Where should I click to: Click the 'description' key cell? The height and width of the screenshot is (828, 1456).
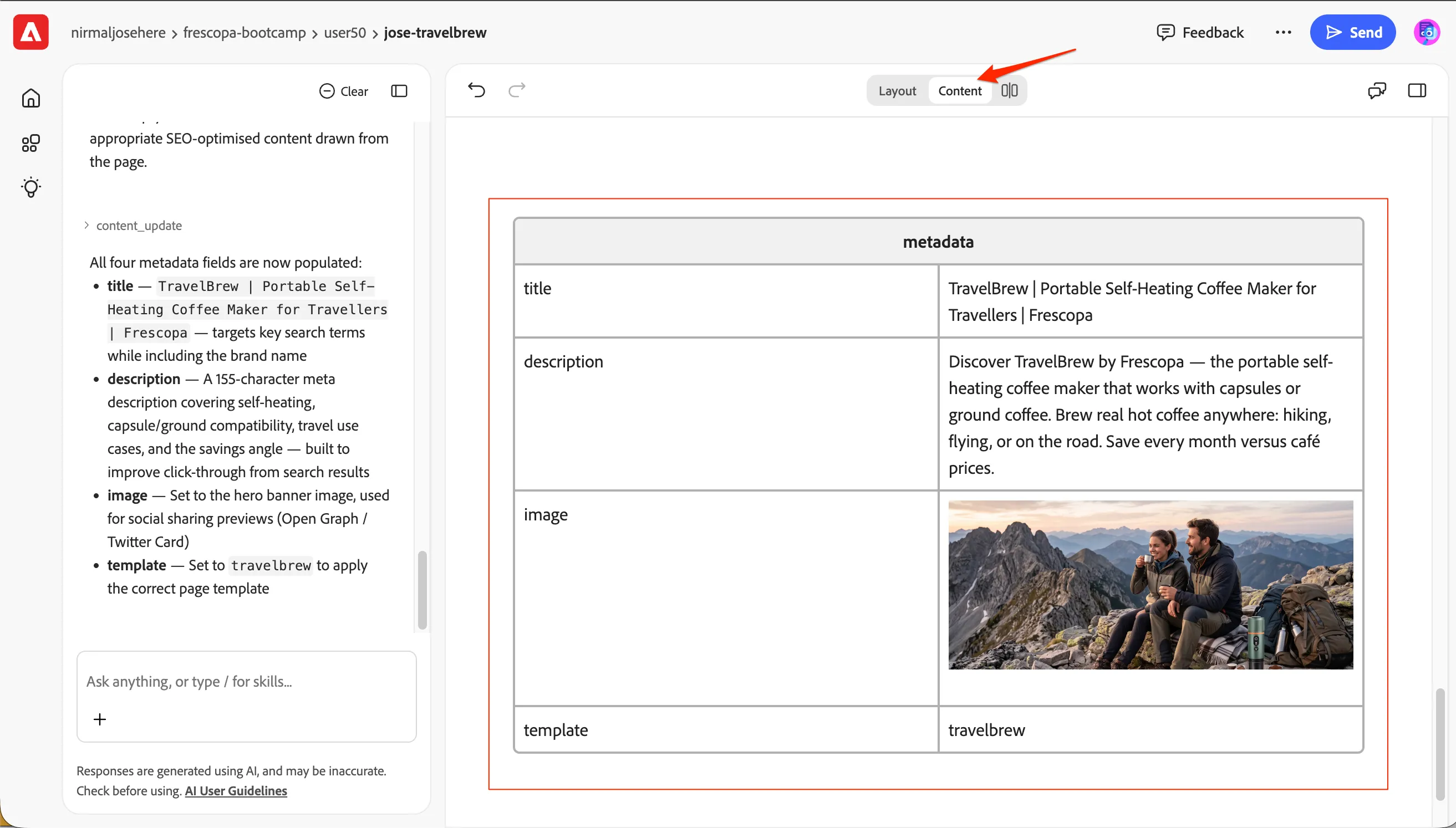tap(726, 415)
